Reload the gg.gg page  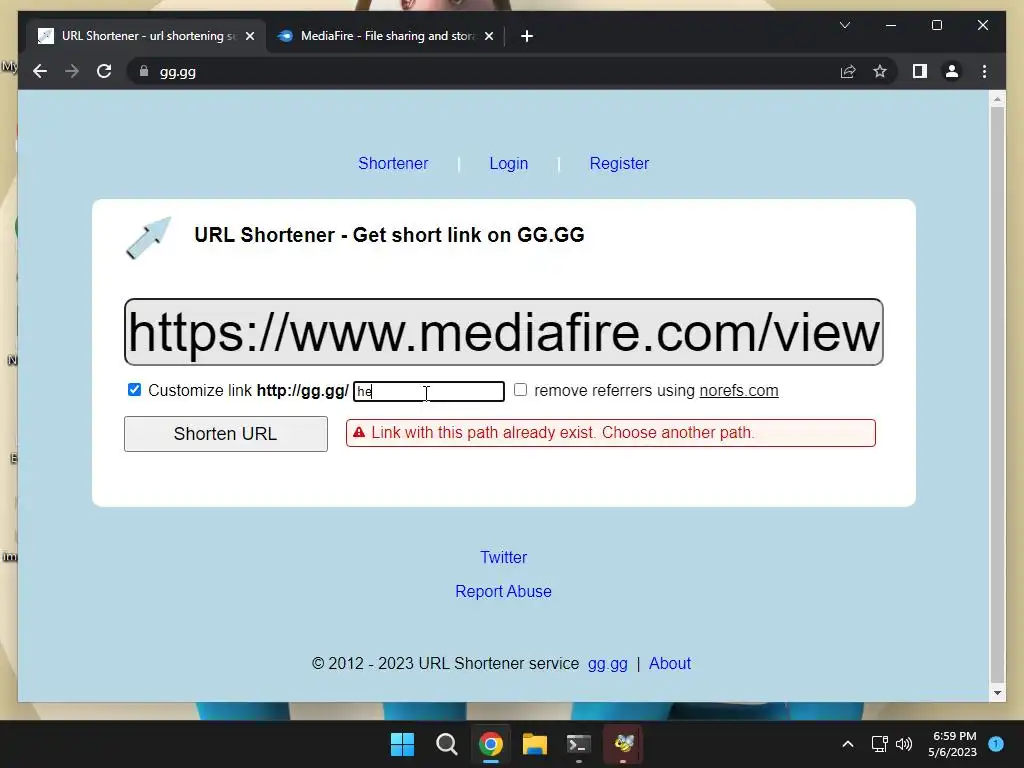tap(104, 71)
